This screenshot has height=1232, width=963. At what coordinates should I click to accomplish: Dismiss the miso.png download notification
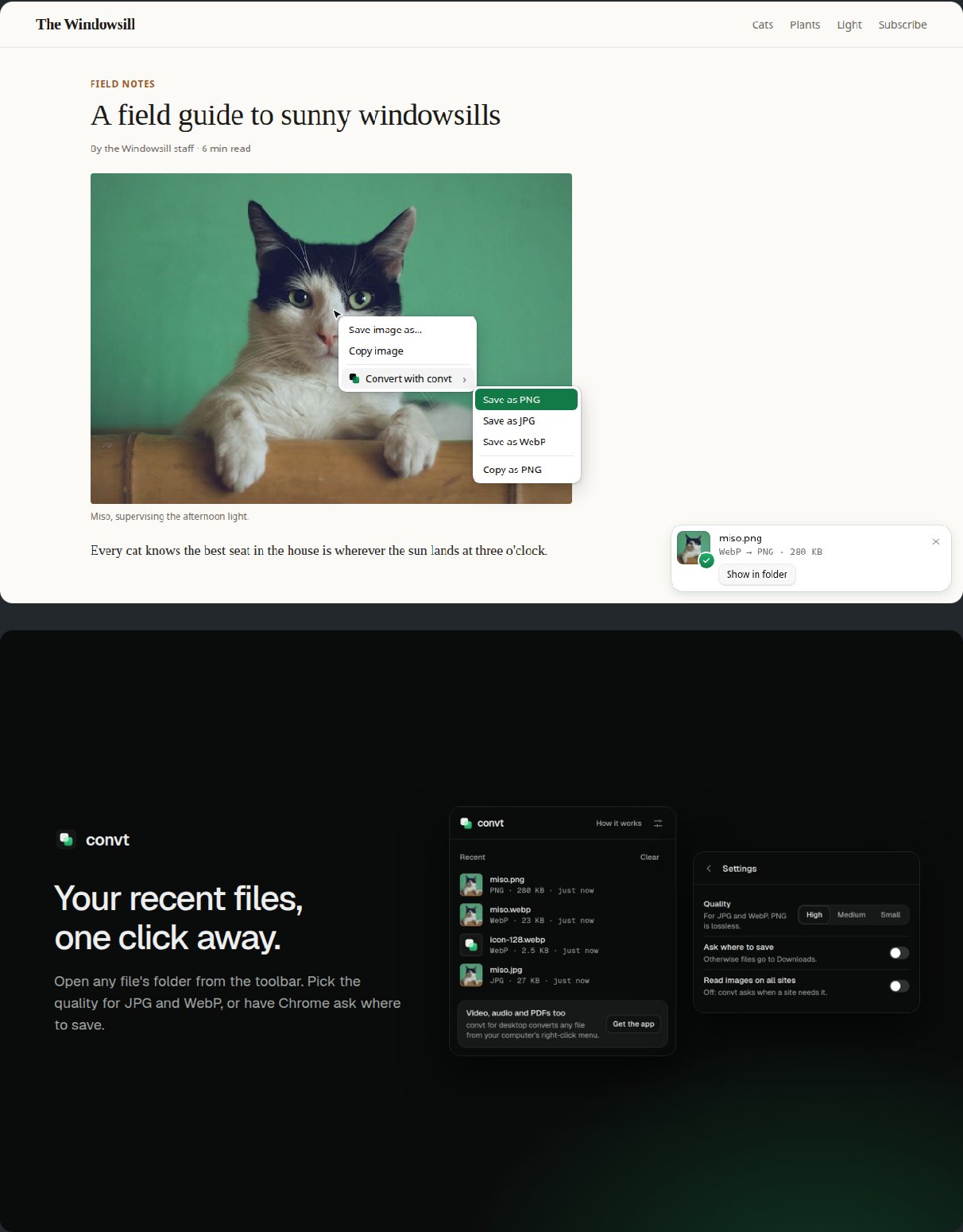tap(936, 542)
